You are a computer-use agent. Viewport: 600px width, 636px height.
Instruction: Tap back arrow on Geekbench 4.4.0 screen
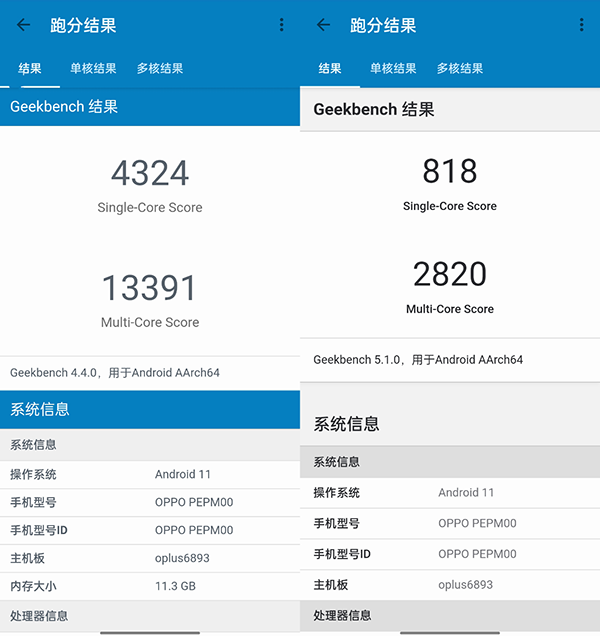click(24, 25)
